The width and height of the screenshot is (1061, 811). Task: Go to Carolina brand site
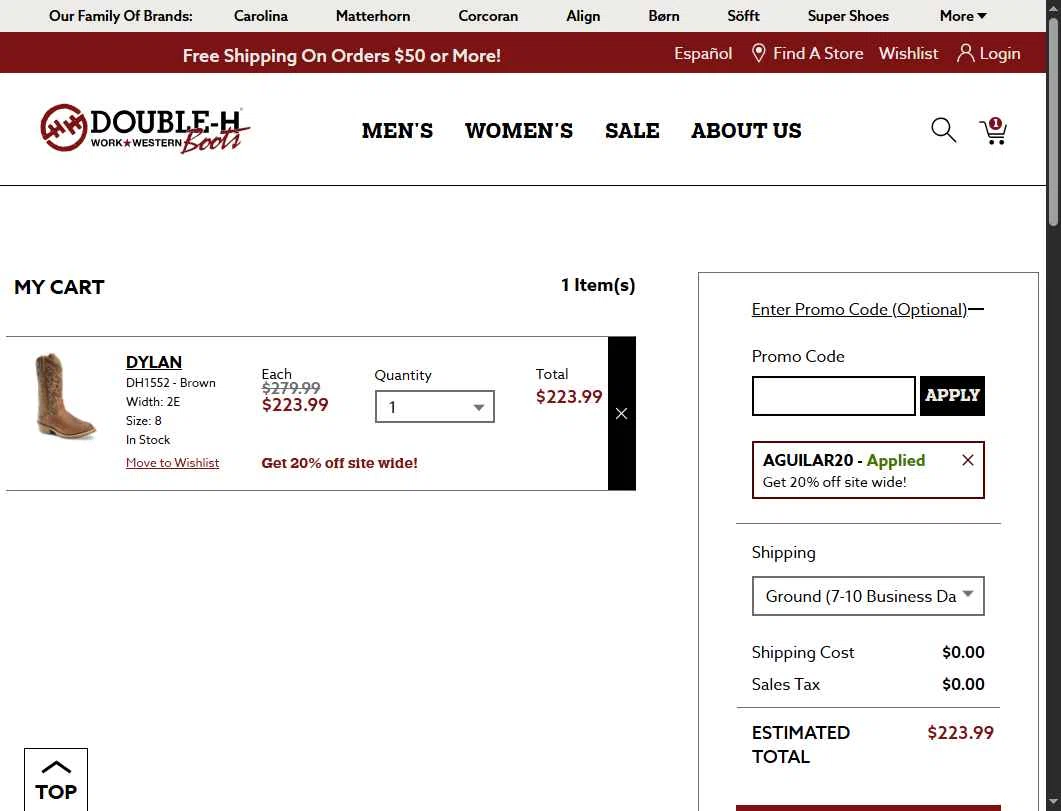pyautogui.click(x=261, y=16)
